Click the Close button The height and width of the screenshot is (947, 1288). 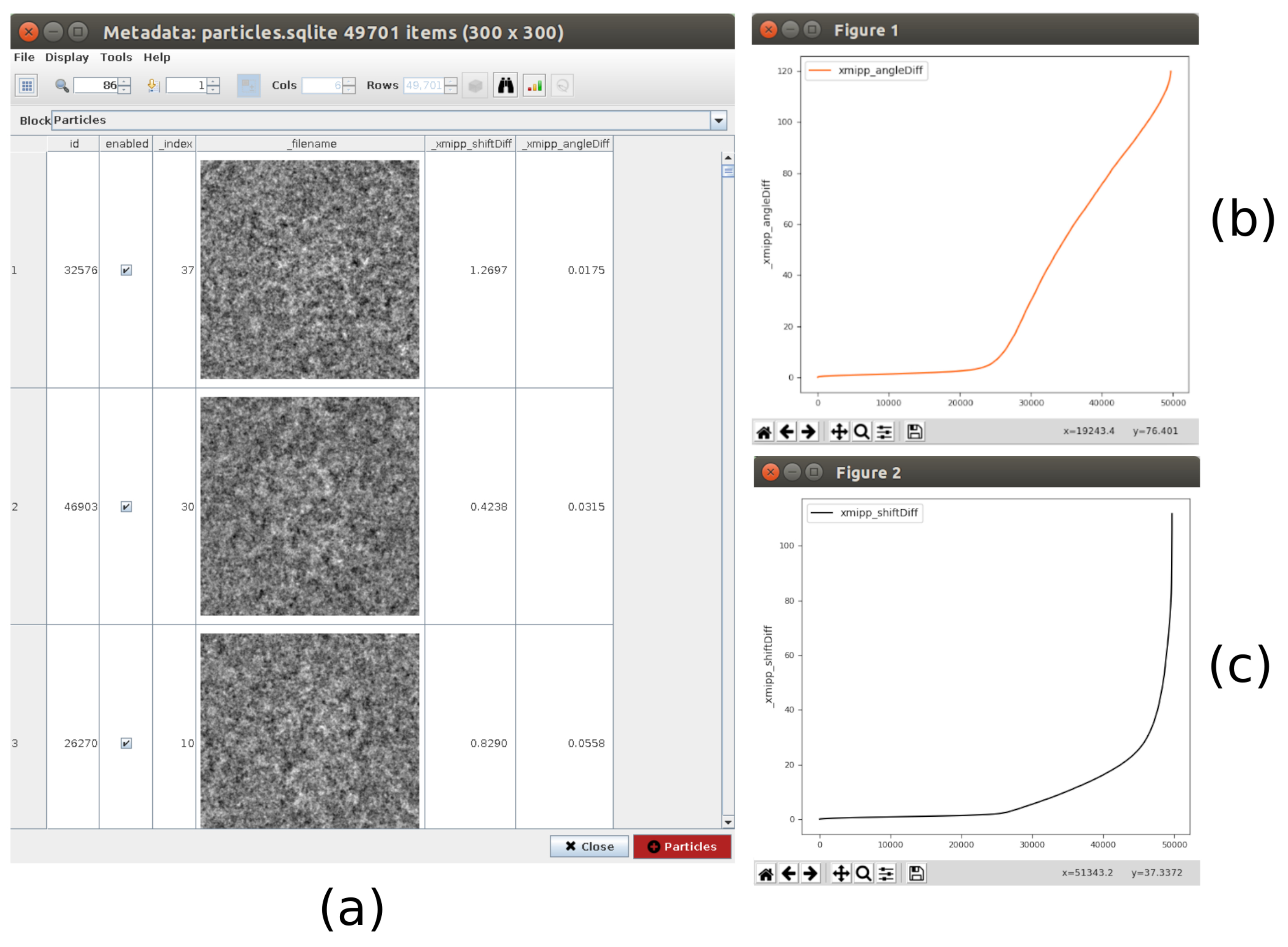pyautogui.click(x=589, y=846)
